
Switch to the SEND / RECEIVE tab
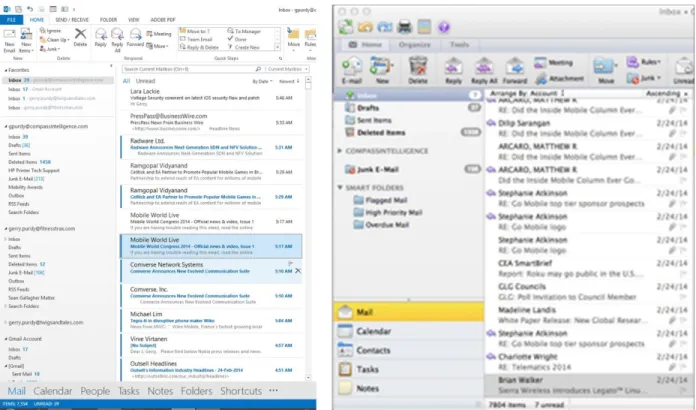tap(71, 20)
